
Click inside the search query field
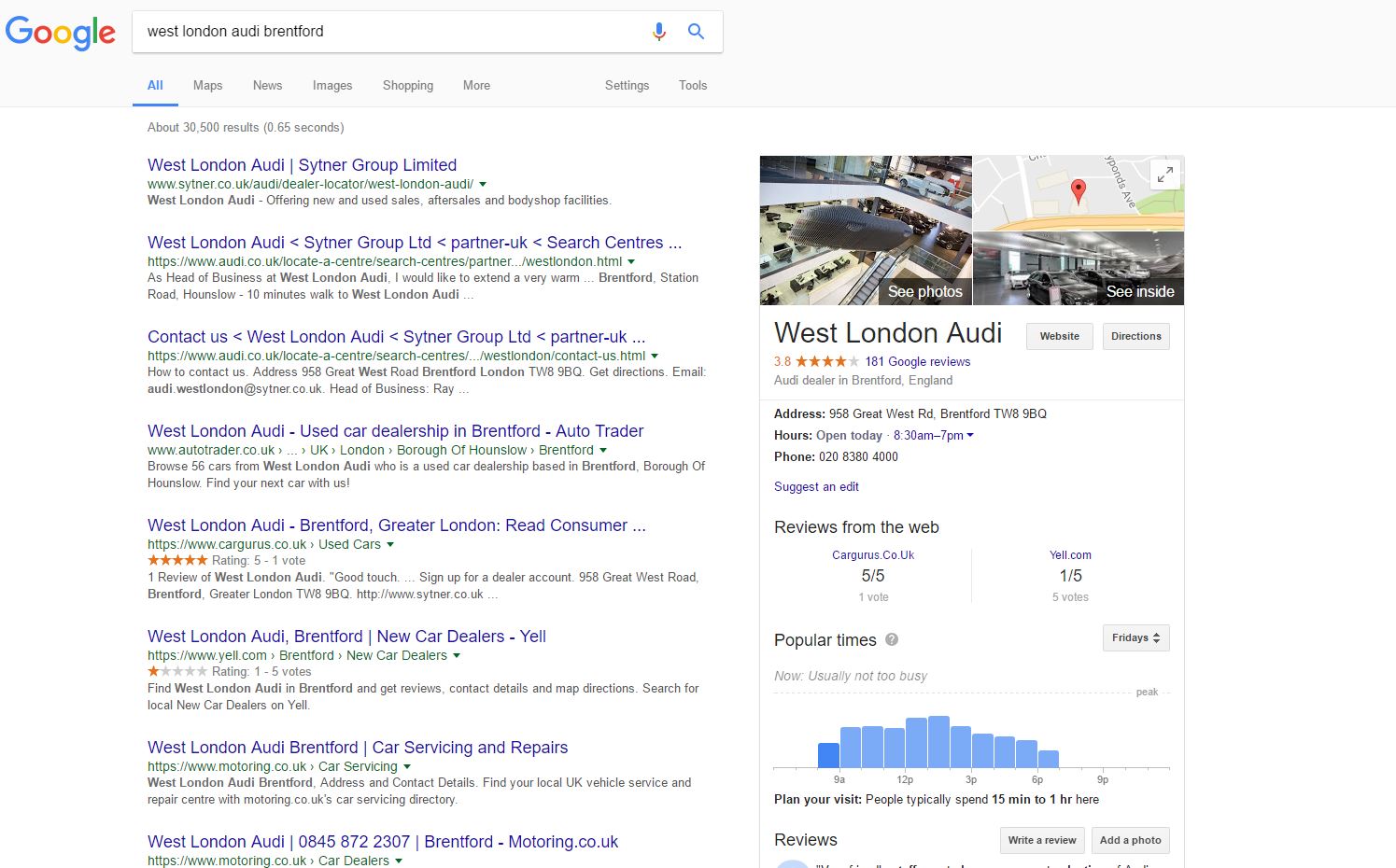[x=392, y=32]
